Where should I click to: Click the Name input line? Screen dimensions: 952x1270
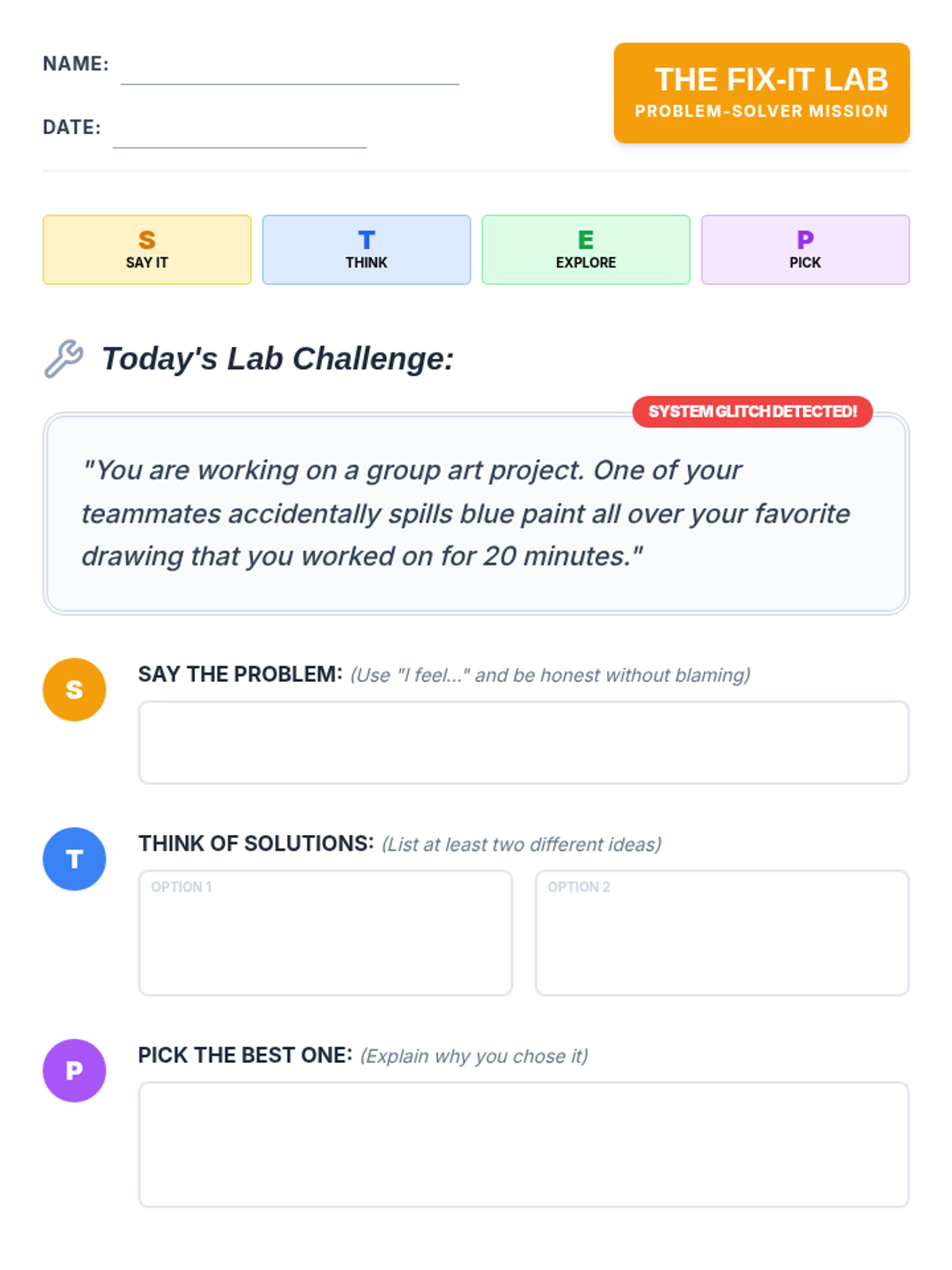tap(290, 71)
